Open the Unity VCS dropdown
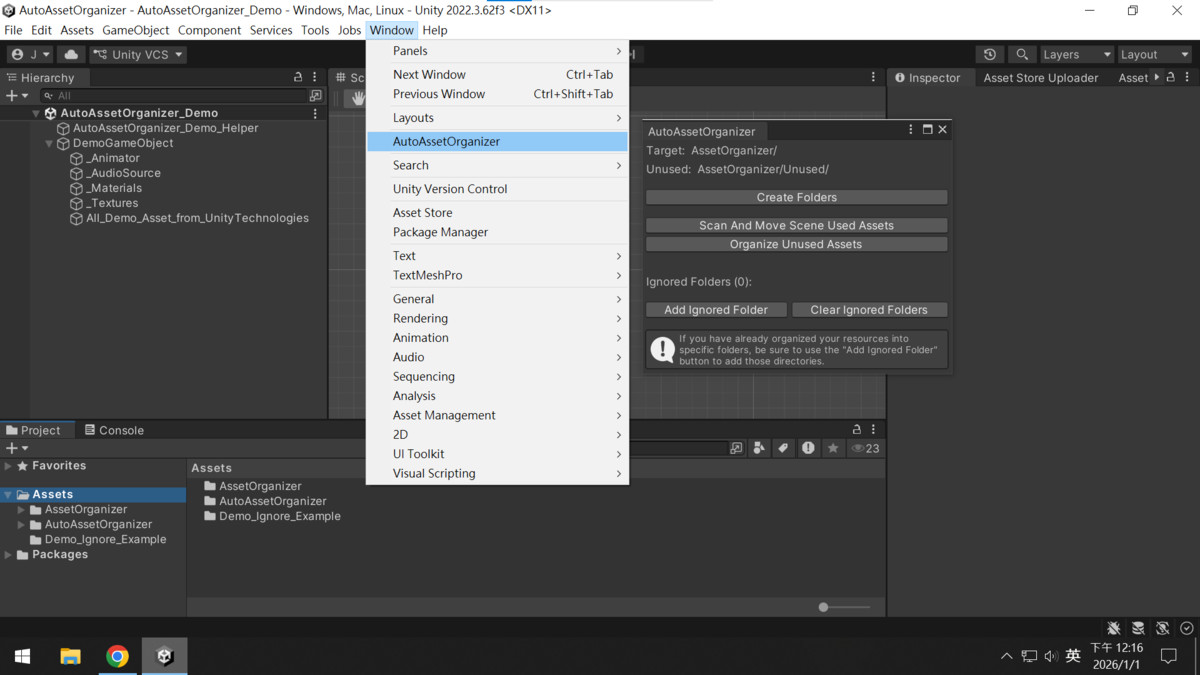The width and height of the screenshot is (1200, 675). point(138,55)
